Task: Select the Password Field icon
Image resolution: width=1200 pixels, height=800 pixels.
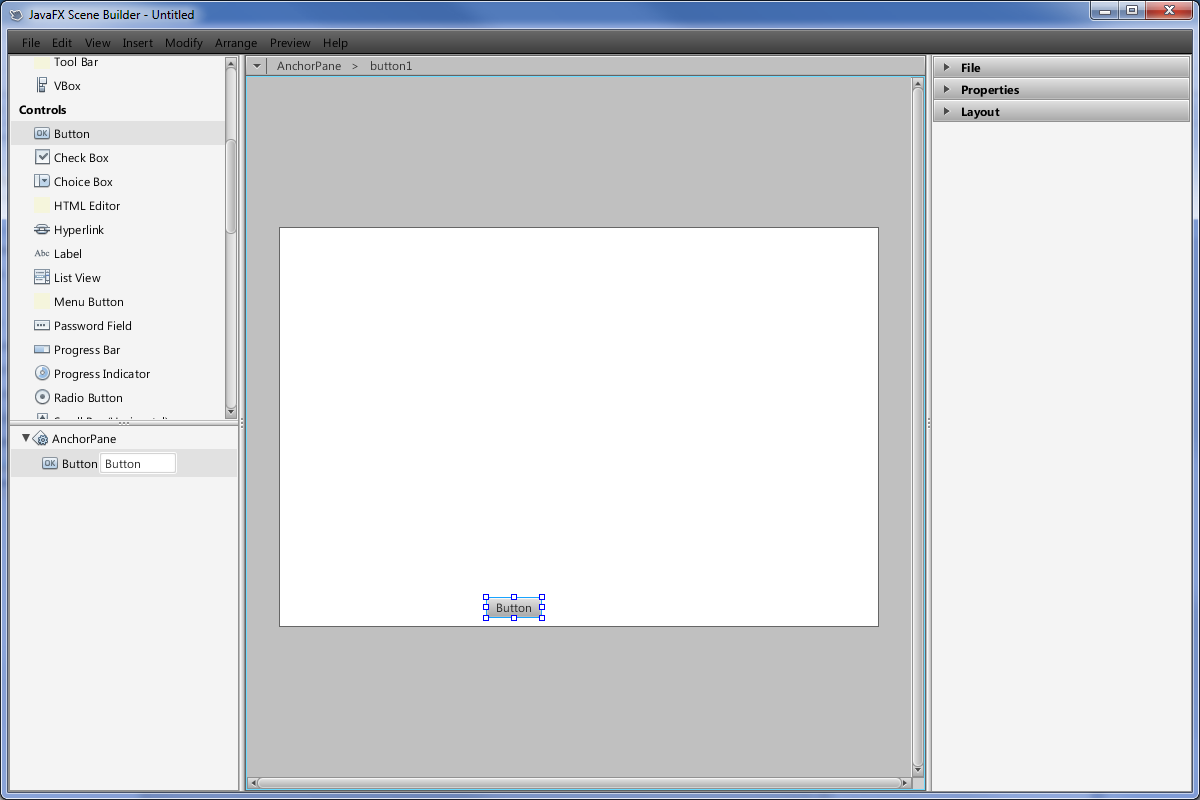Action: [42, 325]
